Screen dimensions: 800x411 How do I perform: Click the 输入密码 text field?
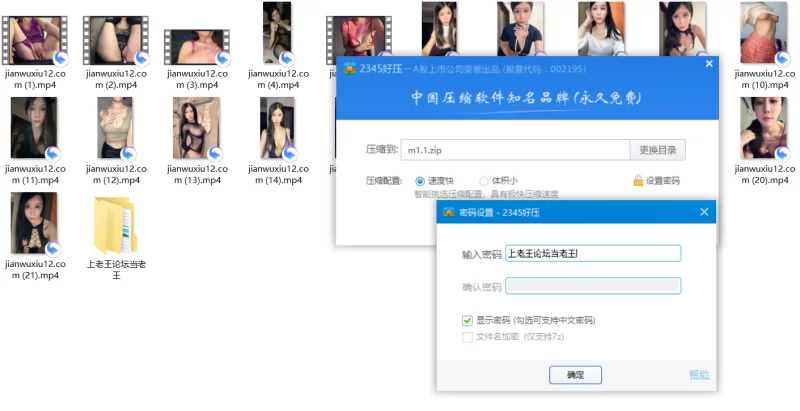point(592,254)
